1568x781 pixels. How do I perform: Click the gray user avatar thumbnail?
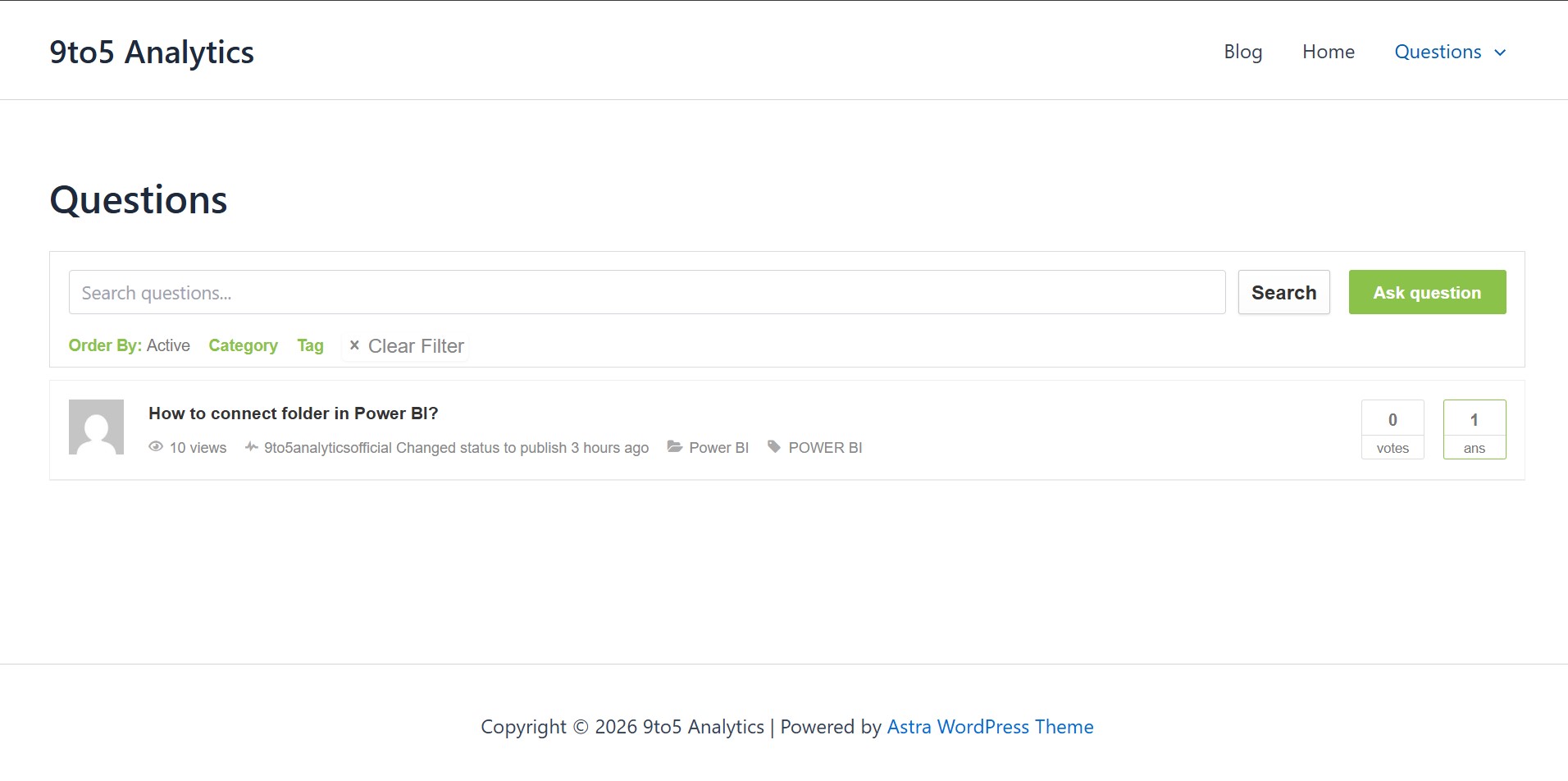96,427
